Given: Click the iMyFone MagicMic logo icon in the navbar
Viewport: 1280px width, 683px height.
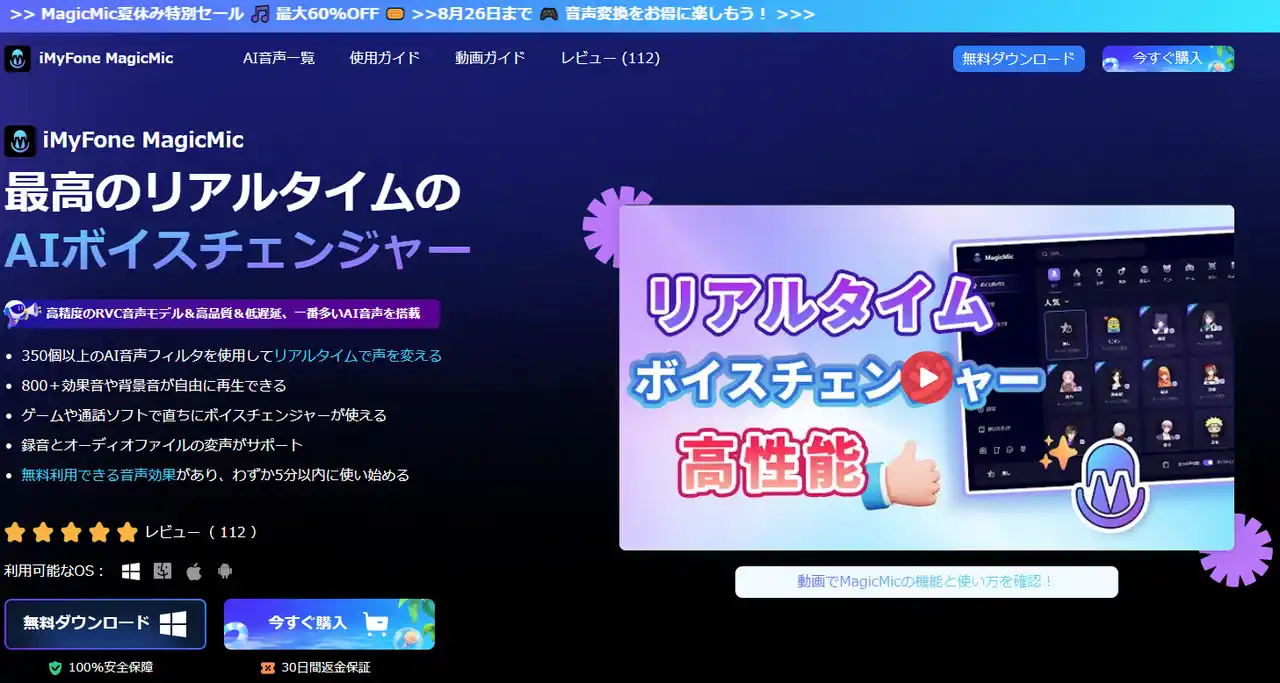Looking at the screenshot, I should tap(17, 59).
